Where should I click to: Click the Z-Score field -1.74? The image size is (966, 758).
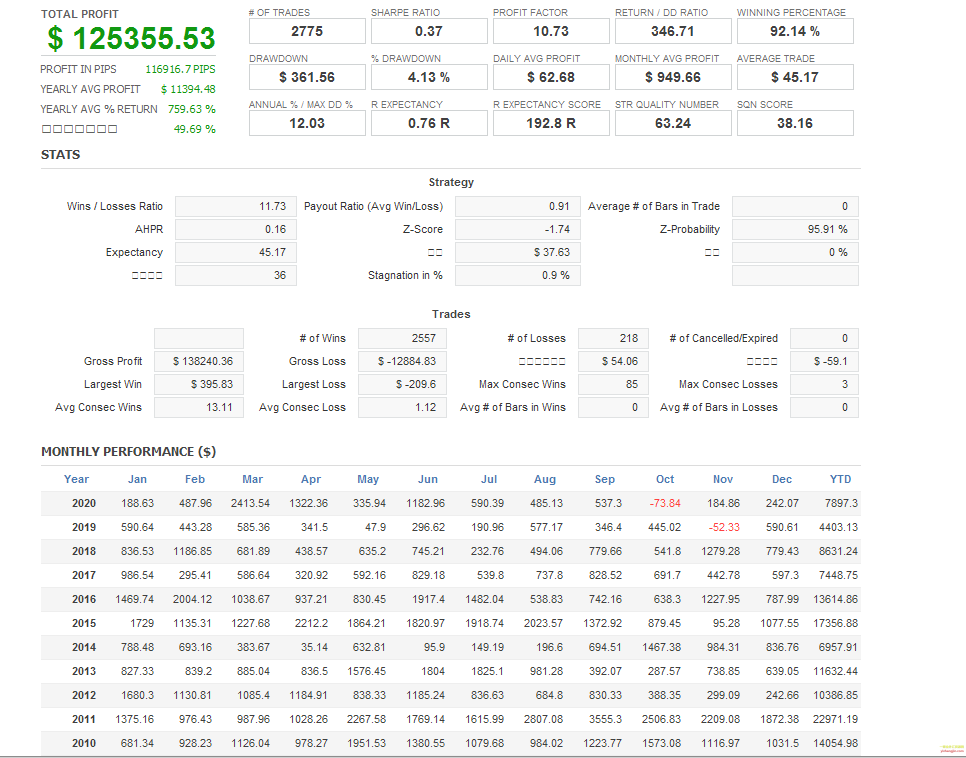pyautogui.click(x=518, y=229)
